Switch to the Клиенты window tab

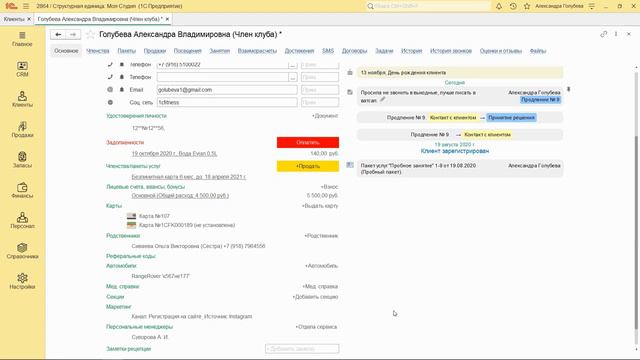click(x=14, y=19)
